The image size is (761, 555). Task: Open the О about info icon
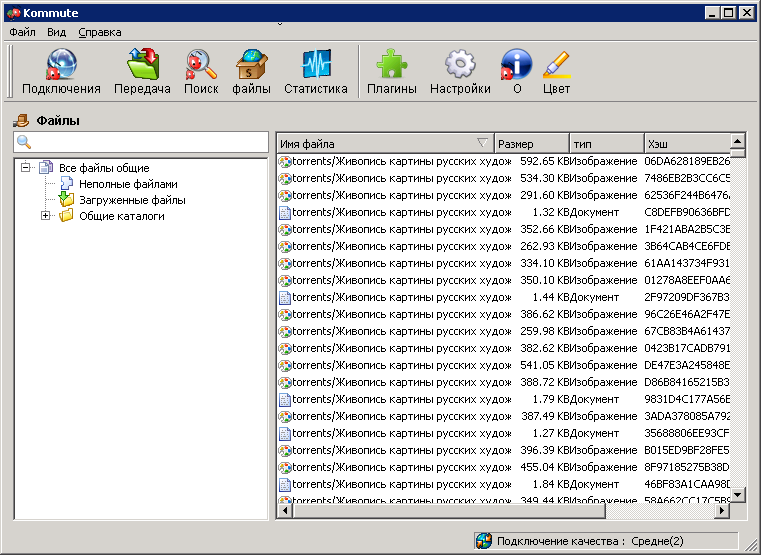tap(517, 71)
